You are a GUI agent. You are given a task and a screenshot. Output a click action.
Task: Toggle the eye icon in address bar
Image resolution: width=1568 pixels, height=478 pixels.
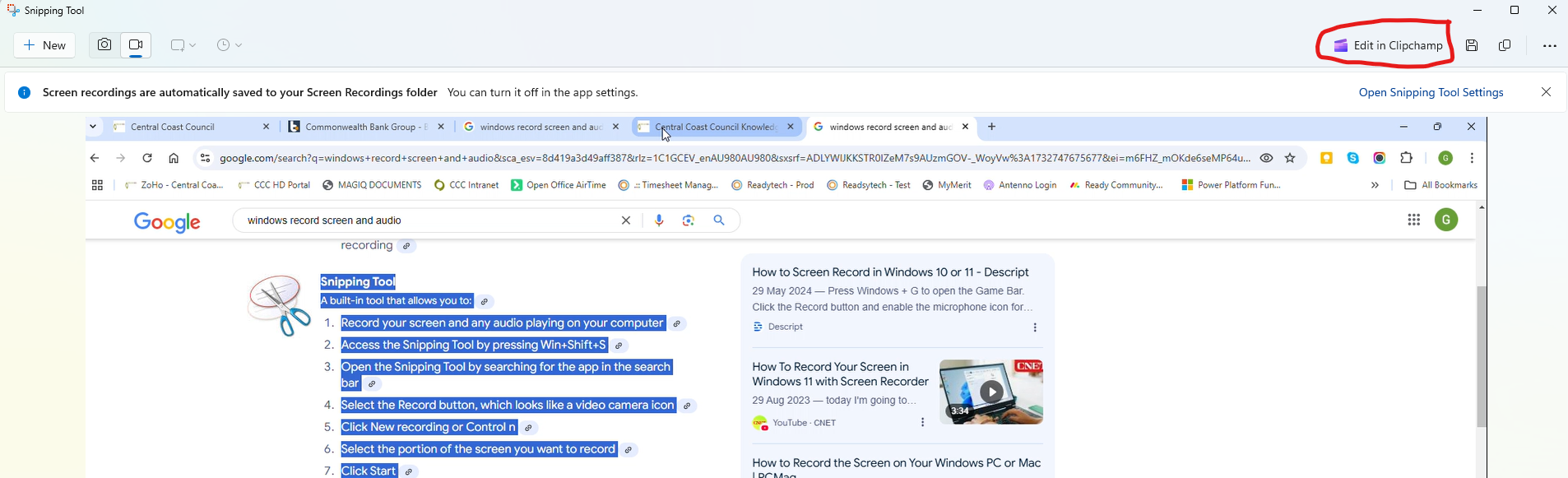(x=1267, y=158)
